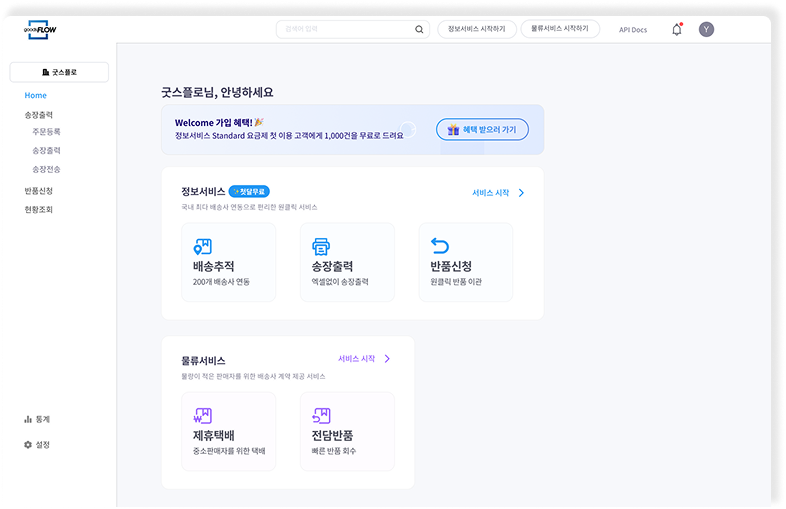Viewport: 786px width, 509px height.
Task: Click the 200개 배송사 연동 text
Action: pos(221,282)
